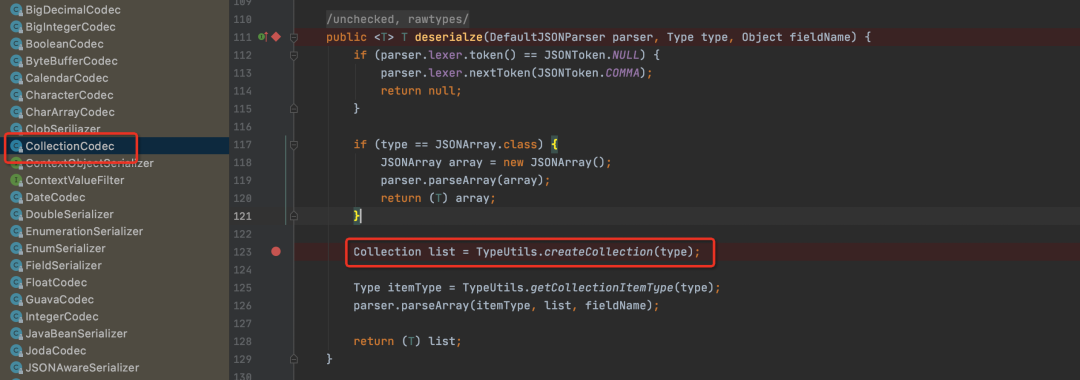Click the class icon next to BooleanCodec
The image size is (1080, 380).
(x=16, y=44)
